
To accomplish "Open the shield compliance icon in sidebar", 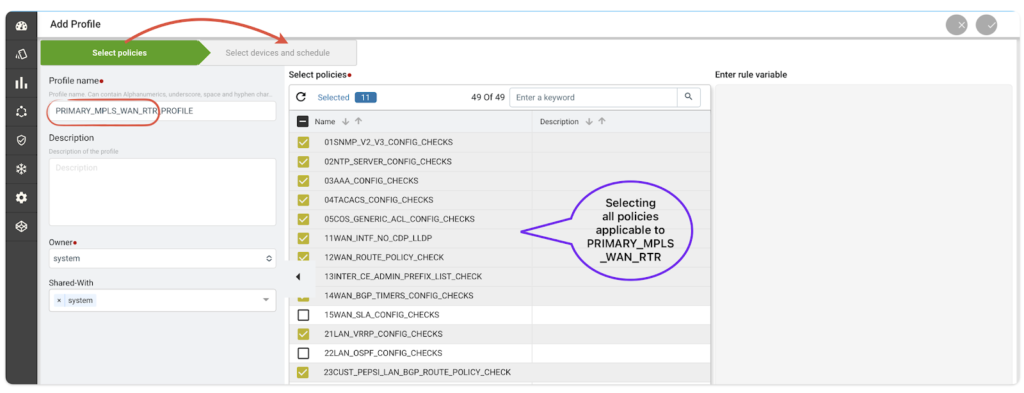I will coord(22,140).
